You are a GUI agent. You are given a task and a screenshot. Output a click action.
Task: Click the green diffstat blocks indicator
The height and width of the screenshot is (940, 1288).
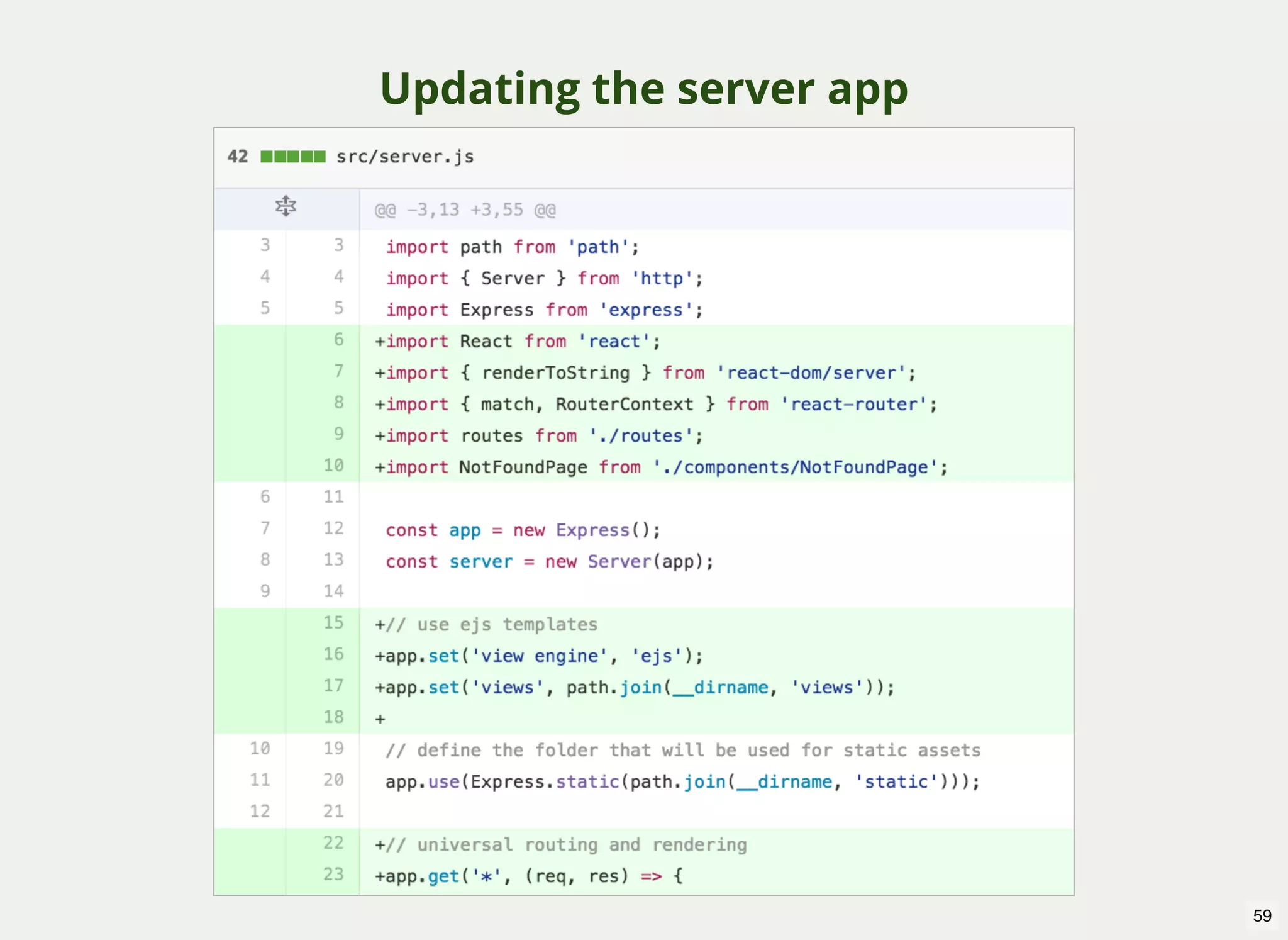(x=293, y=157)
